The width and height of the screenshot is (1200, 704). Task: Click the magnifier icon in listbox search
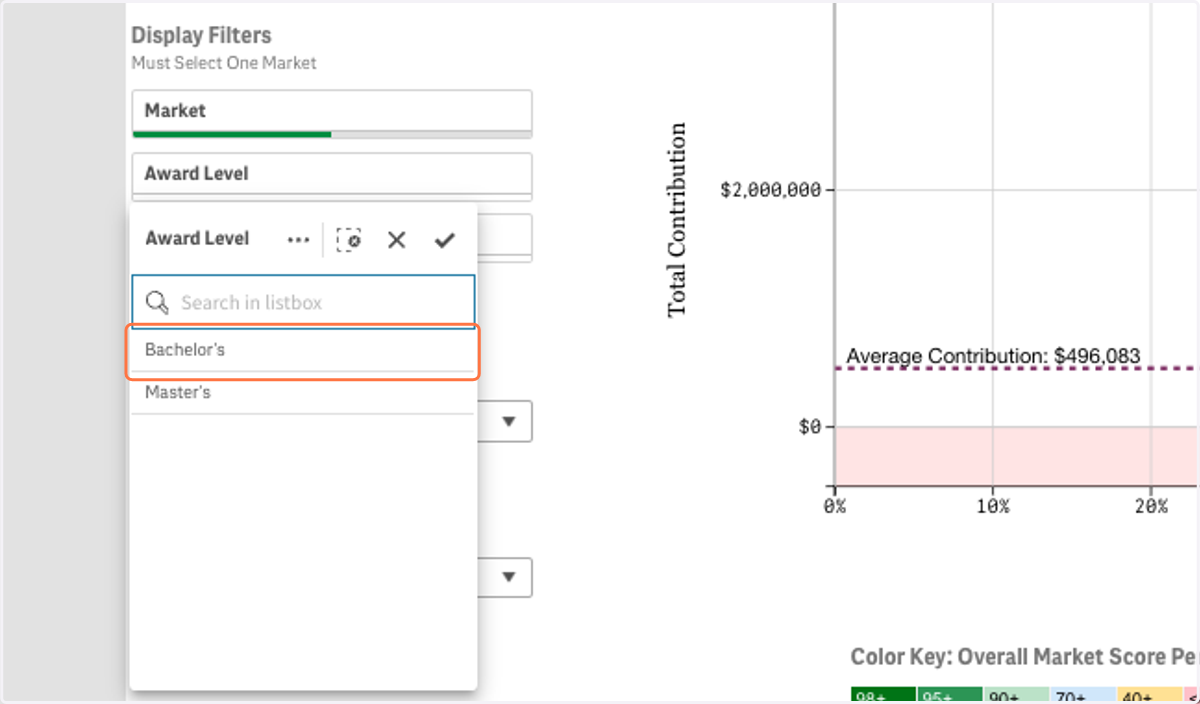point(157,302)
